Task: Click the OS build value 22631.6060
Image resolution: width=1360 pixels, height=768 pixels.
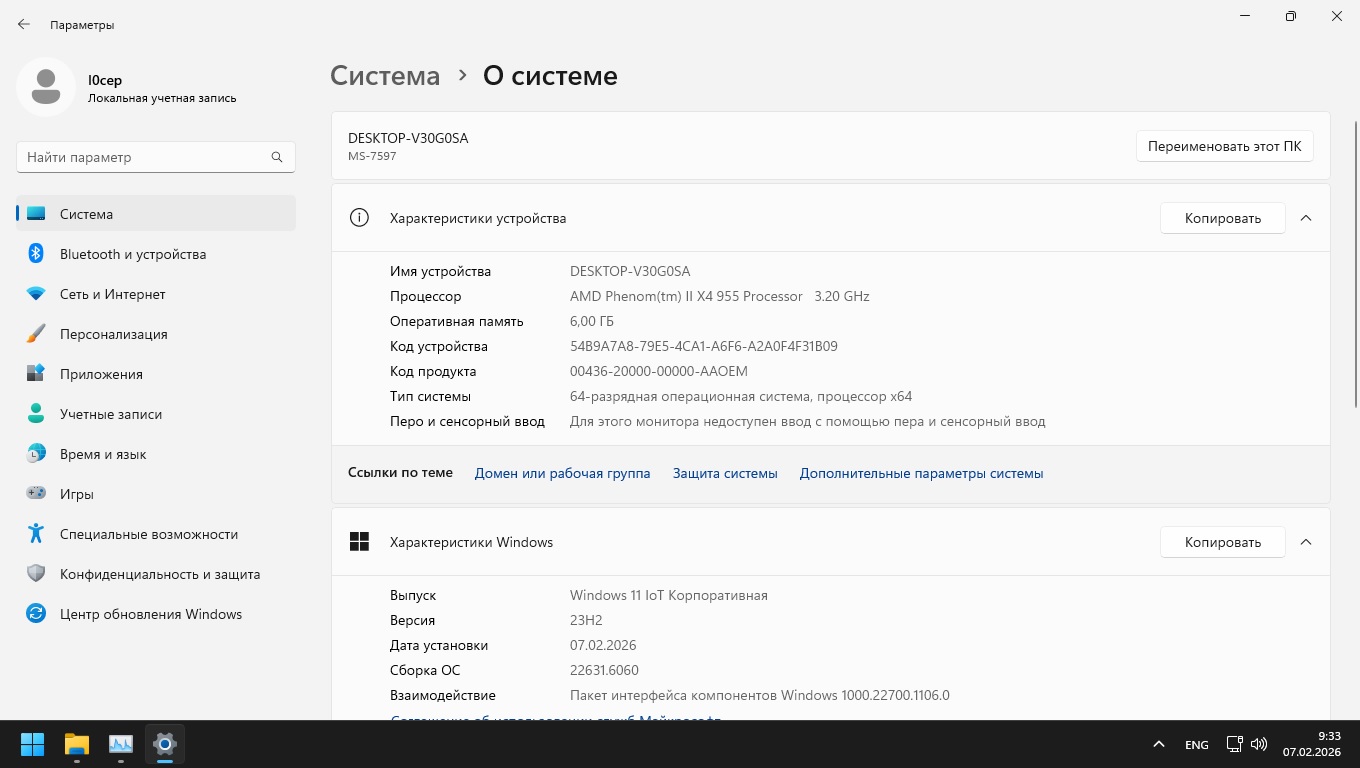Action: (x=604, y=670)
